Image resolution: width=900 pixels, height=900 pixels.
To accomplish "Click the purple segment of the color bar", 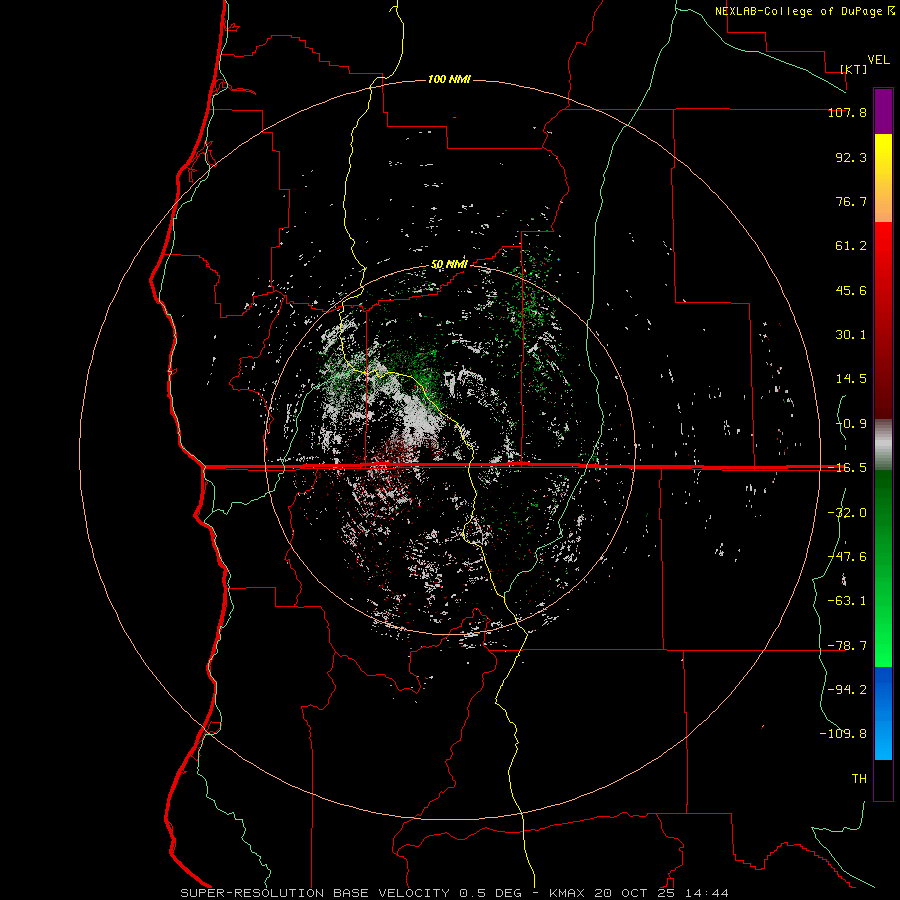I will pyautogui.click(x=883, y=111).
